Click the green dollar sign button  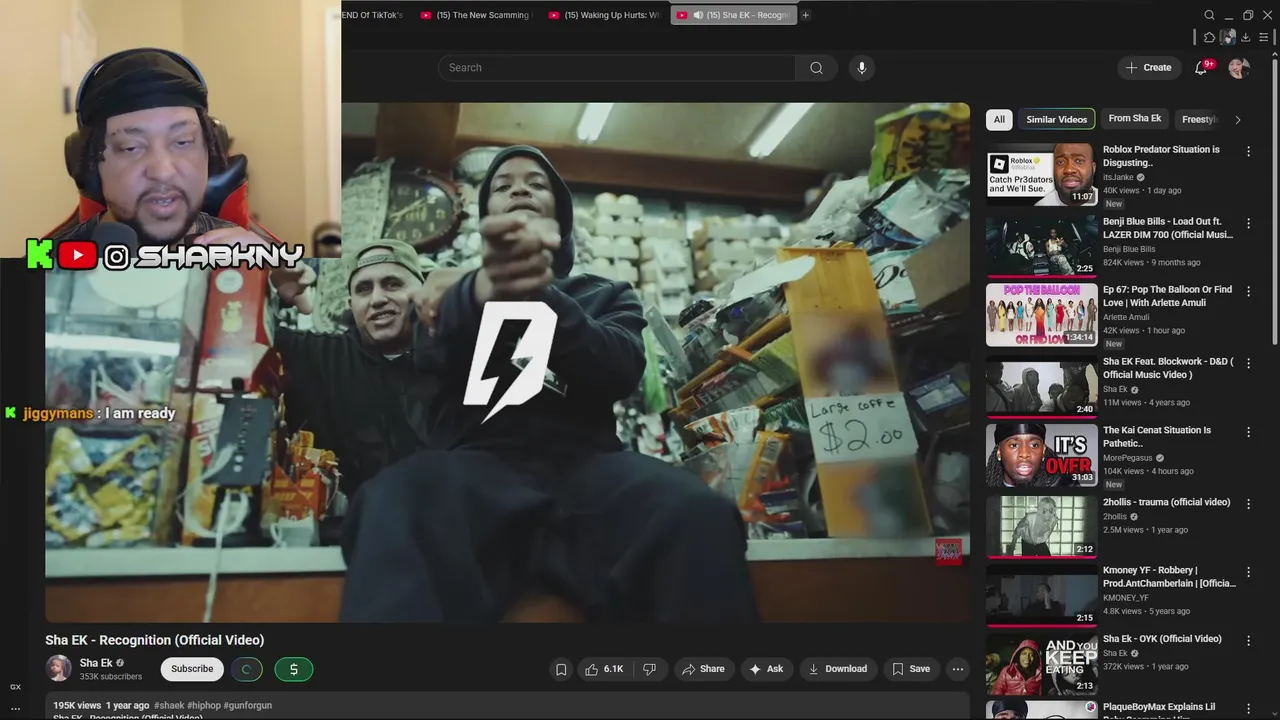293,669
